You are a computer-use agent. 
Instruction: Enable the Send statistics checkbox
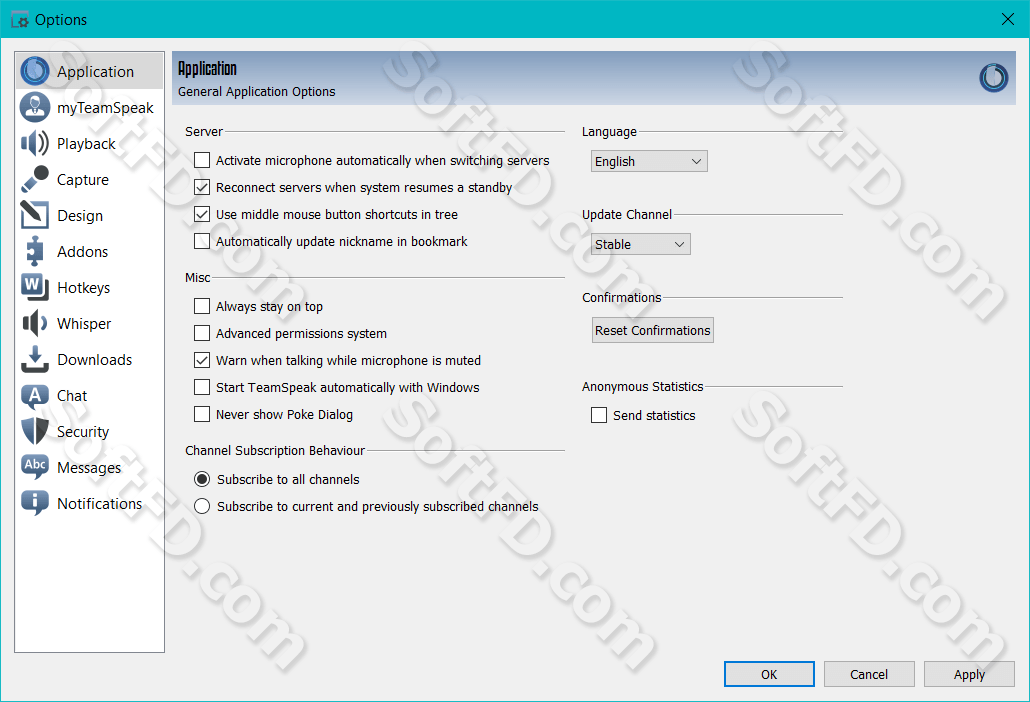[x=599, y=415]
